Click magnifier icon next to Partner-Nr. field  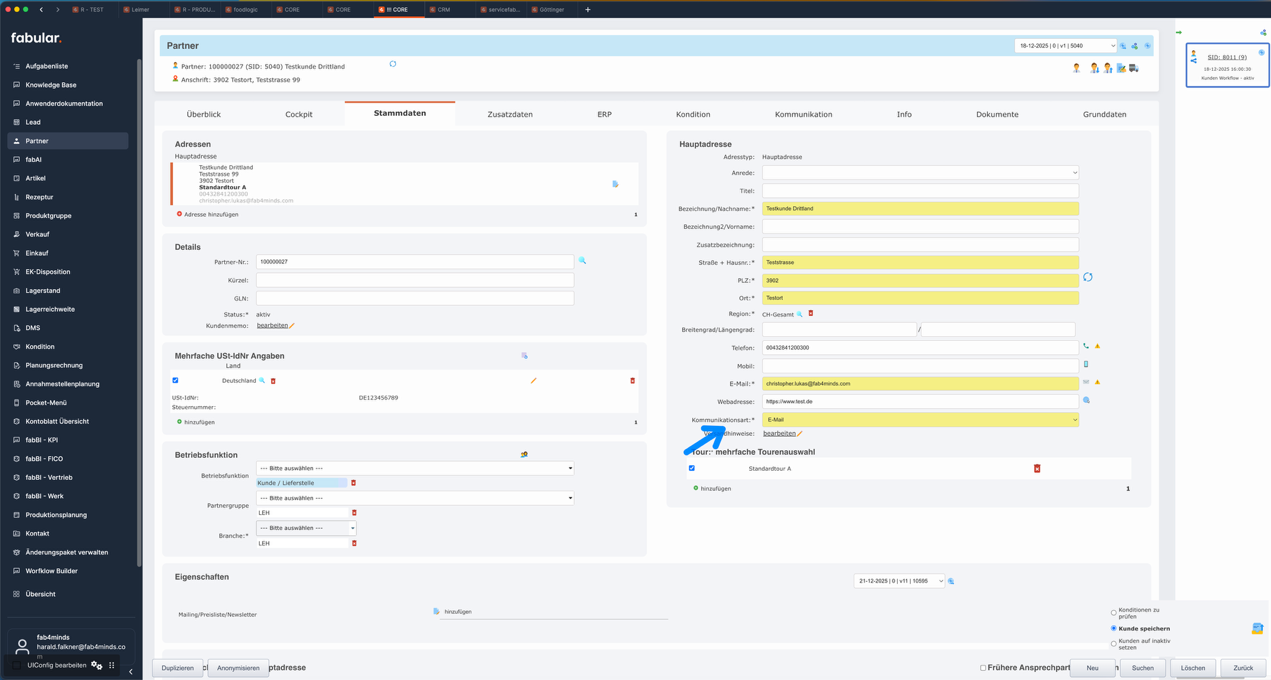(x=582, y=261)
